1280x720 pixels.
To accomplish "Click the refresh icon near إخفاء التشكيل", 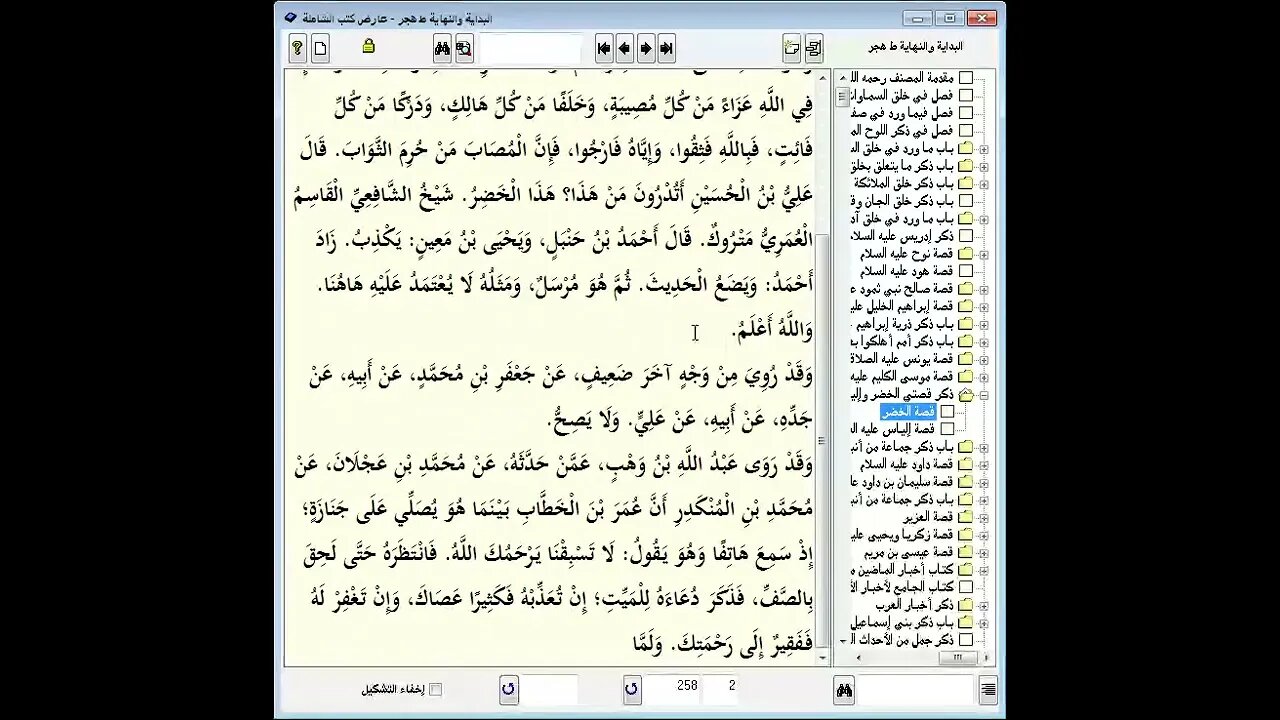I will 508,689.
